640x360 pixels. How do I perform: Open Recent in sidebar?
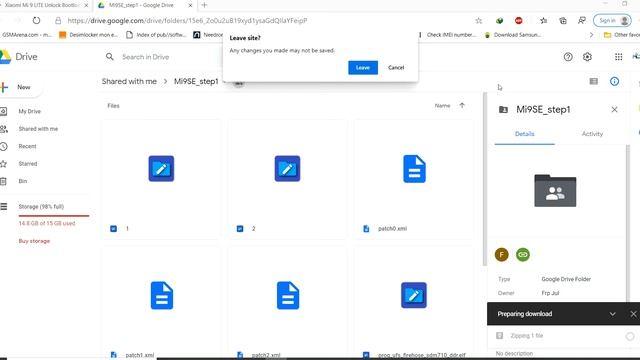pyautogui.click(x=27, y=146)
